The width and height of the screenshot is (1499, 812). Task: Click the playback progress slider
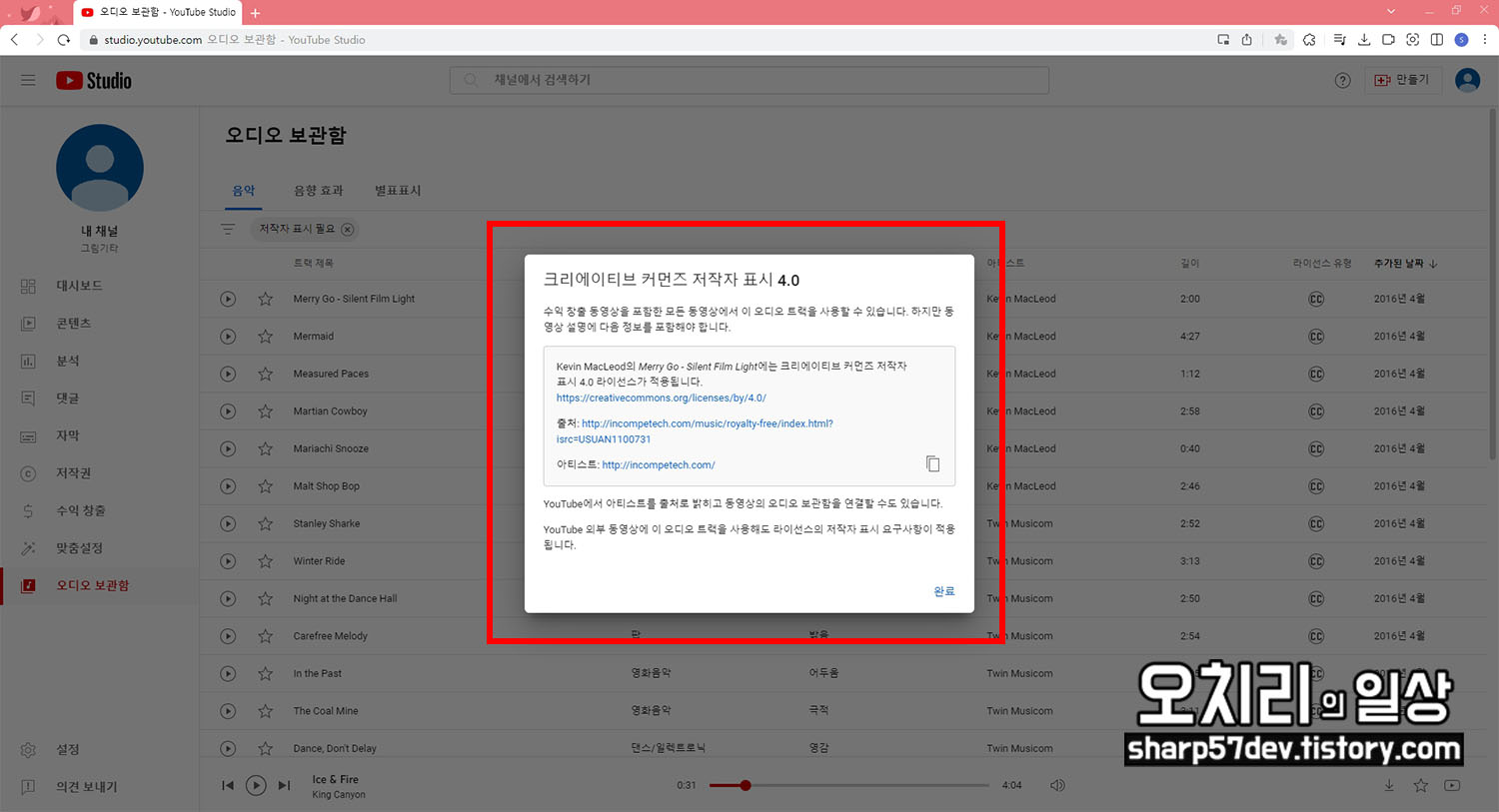pos(849,786)
